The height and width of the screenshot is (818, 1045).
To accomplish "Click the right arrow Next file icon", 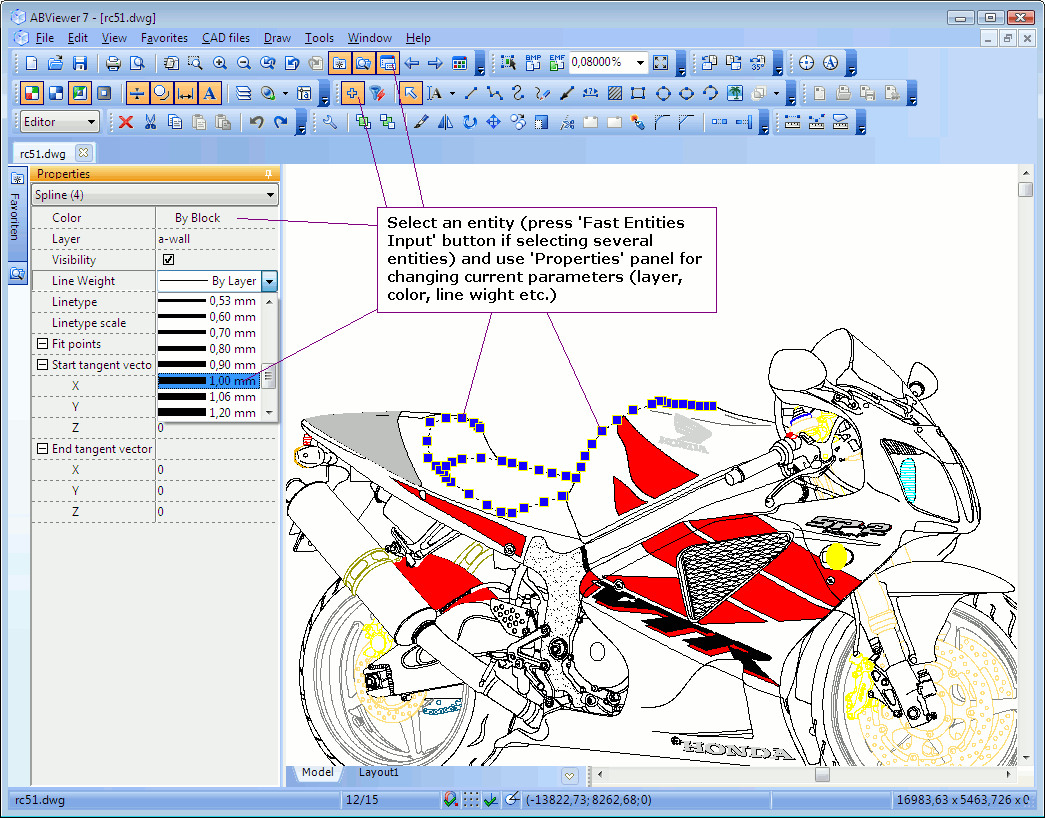I will [x=435, y=63].
